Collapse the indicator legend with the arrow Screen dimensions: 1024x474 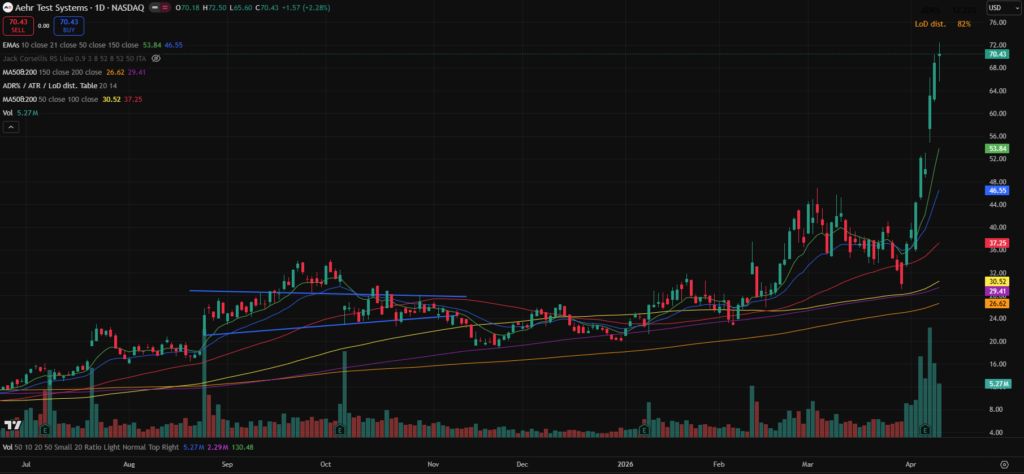coord(10,128)
